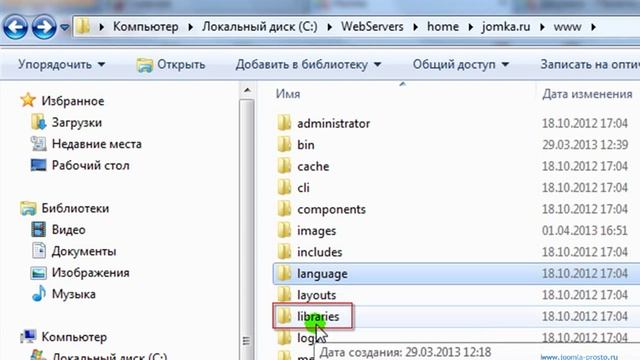Navigate to jomka.ru in breadcrumb

point(506,27)
